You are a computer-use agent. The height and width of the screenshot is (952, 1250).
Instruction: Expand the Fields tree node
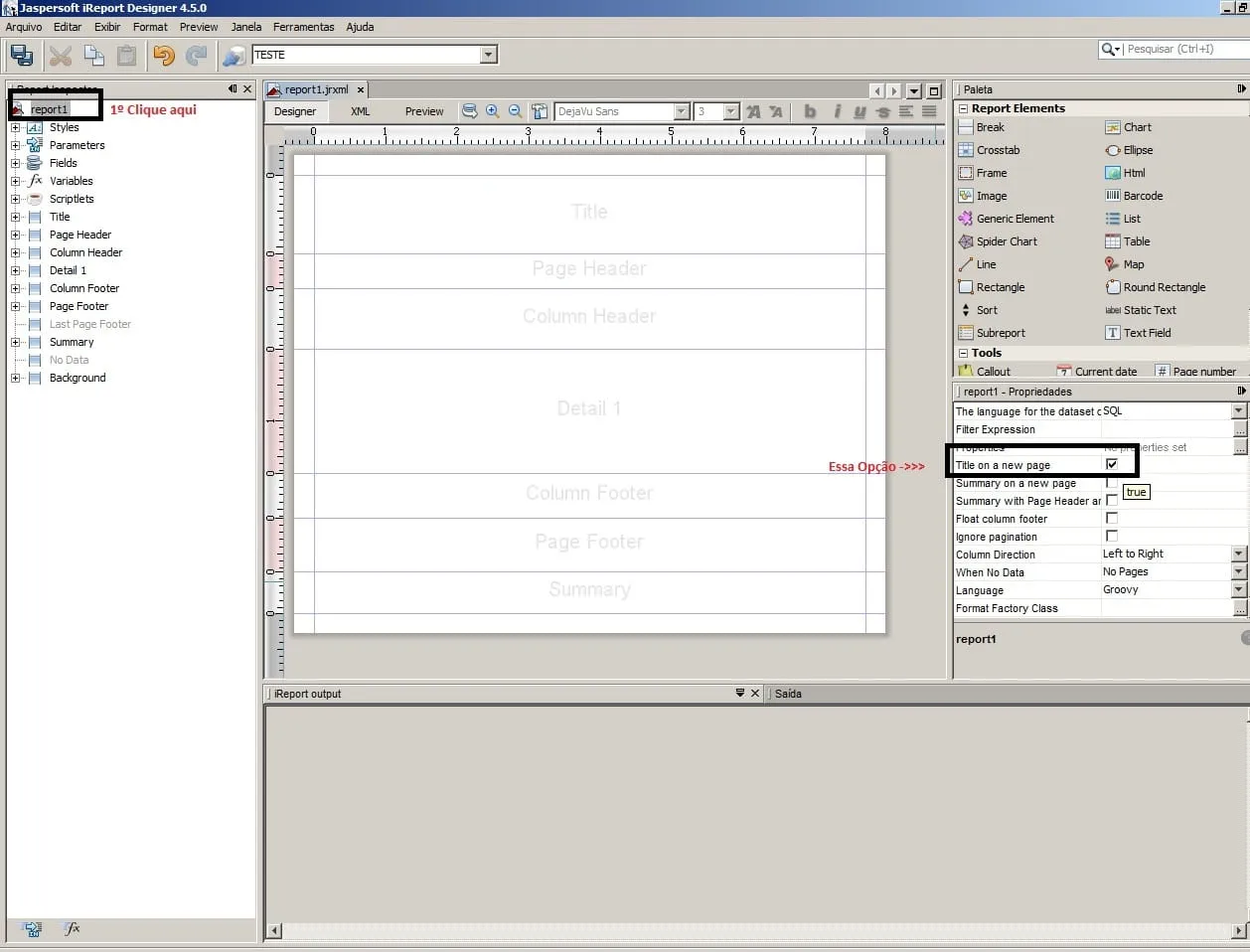(15, 163)
